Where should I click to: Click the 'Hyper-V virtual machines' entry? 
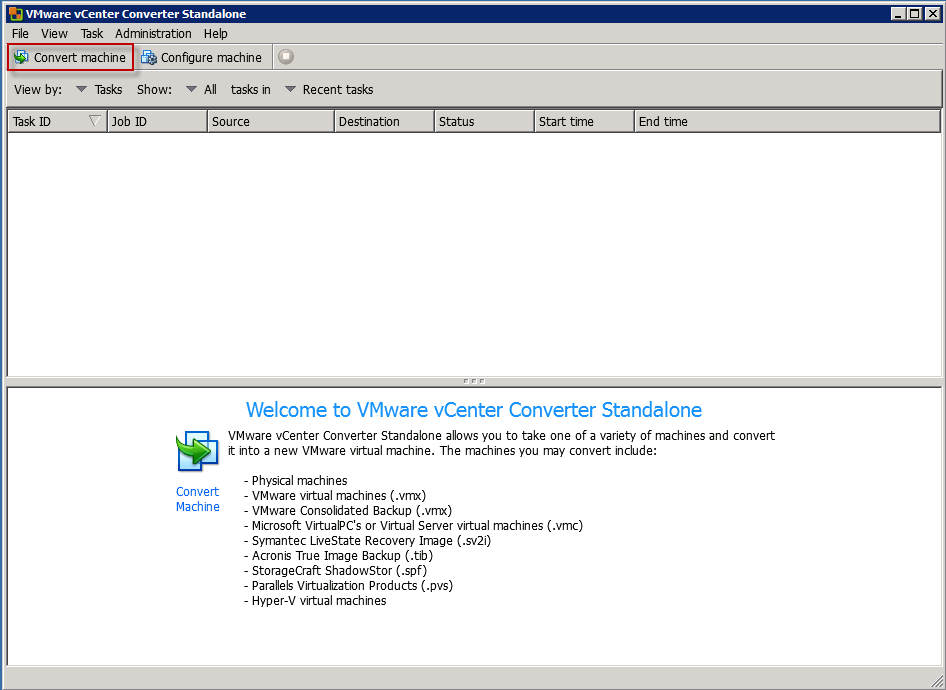319,601
